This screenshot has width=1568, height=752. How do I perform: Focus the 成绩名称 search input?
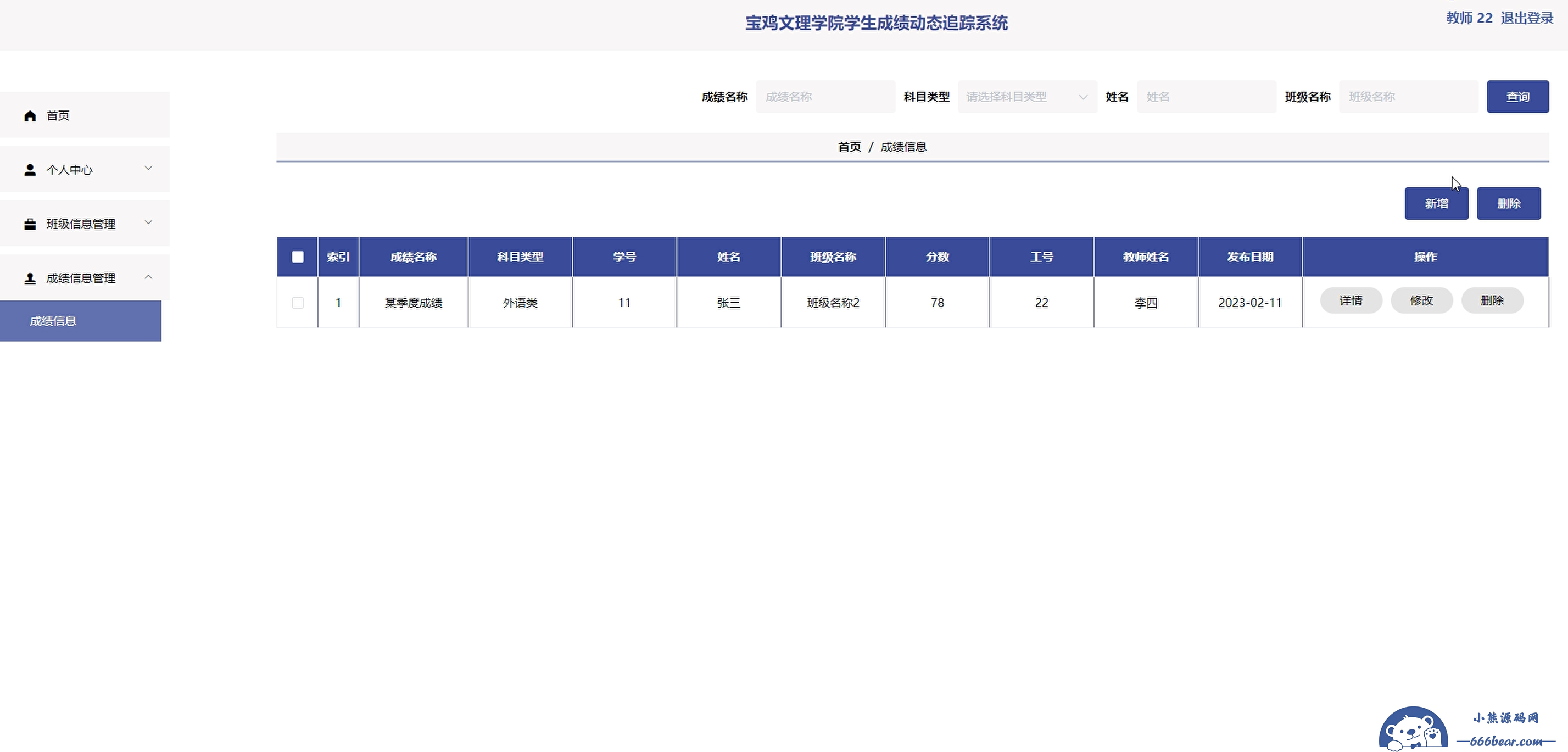click(825, 97)
